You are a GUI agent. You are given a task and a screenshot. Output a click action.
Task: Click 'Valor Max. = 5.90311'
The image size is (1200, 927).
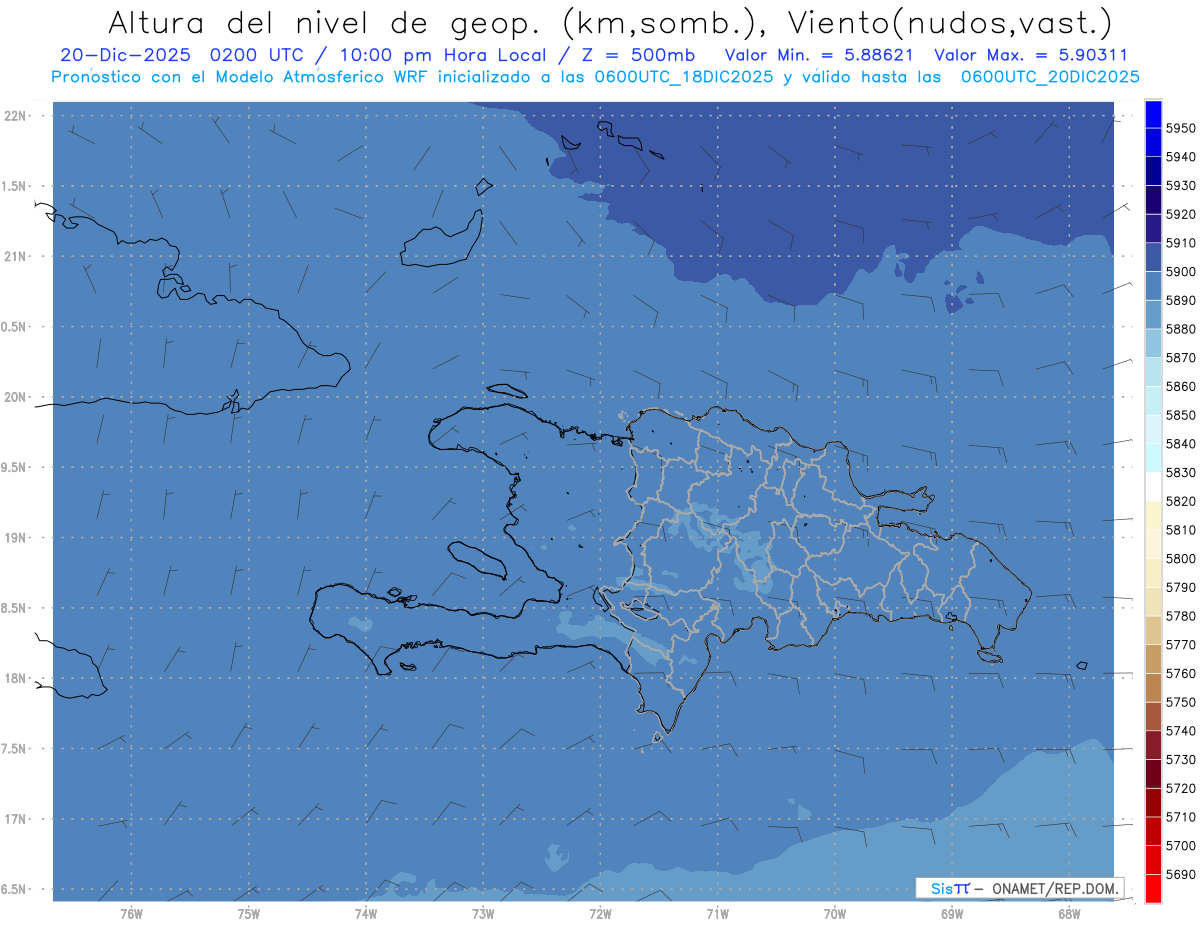pos(1032,55)
